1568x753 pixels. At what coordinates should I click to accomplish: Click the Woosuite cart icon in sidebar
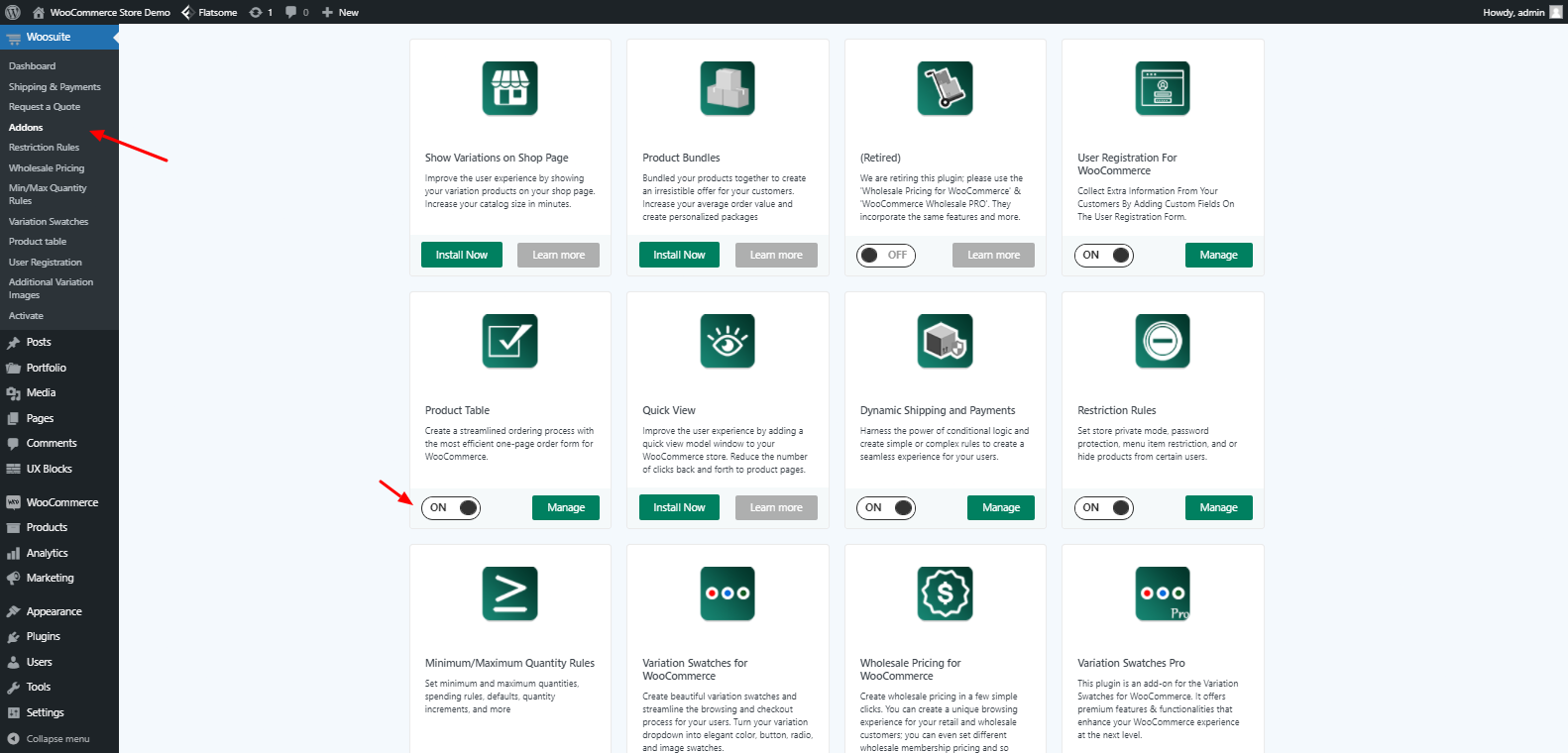pyautogui.click(x=13, y=38)
